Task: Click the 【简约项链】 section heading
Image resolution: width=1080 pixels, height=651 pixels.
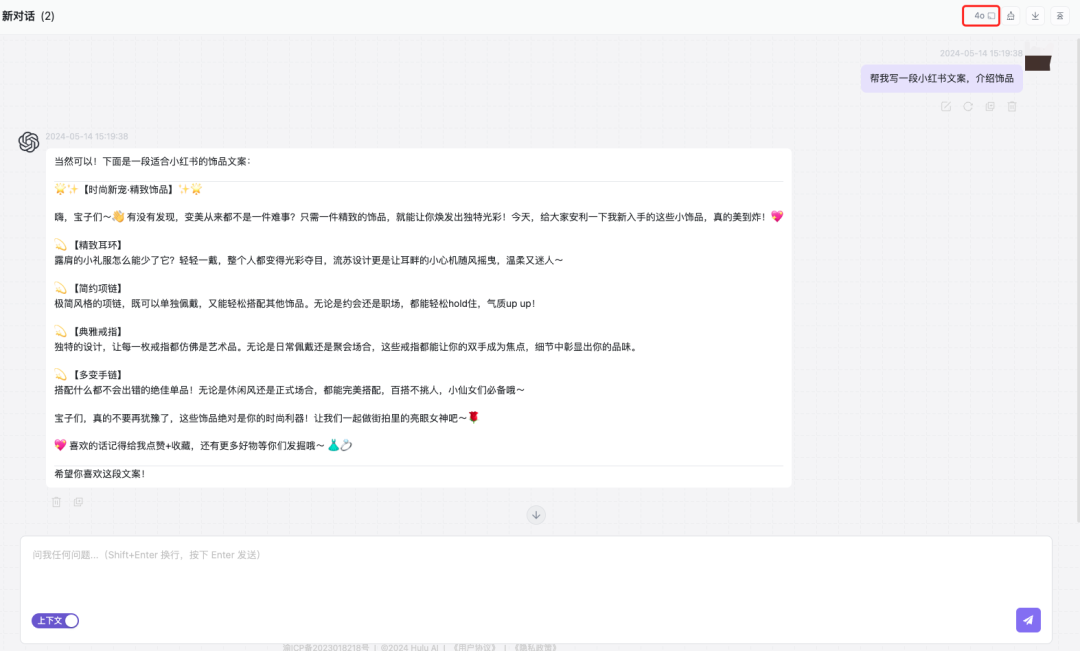Action: pos(98,288)
